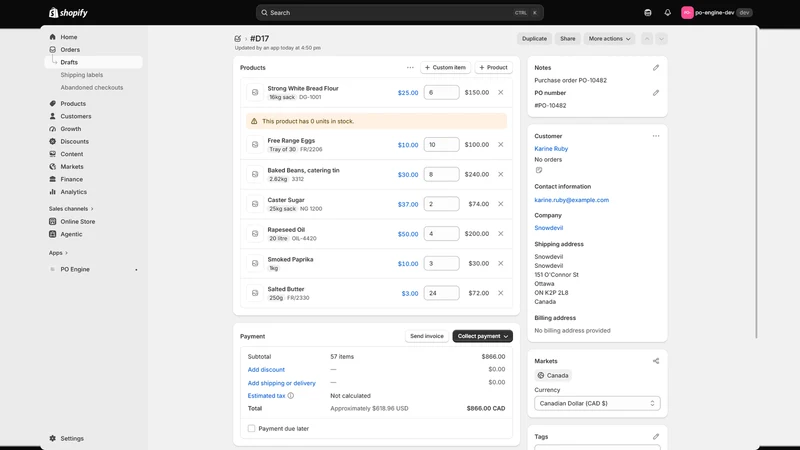Viewport: 800px width, 450px height.
Task: Click the add Product button
Action: click(493, 67)
